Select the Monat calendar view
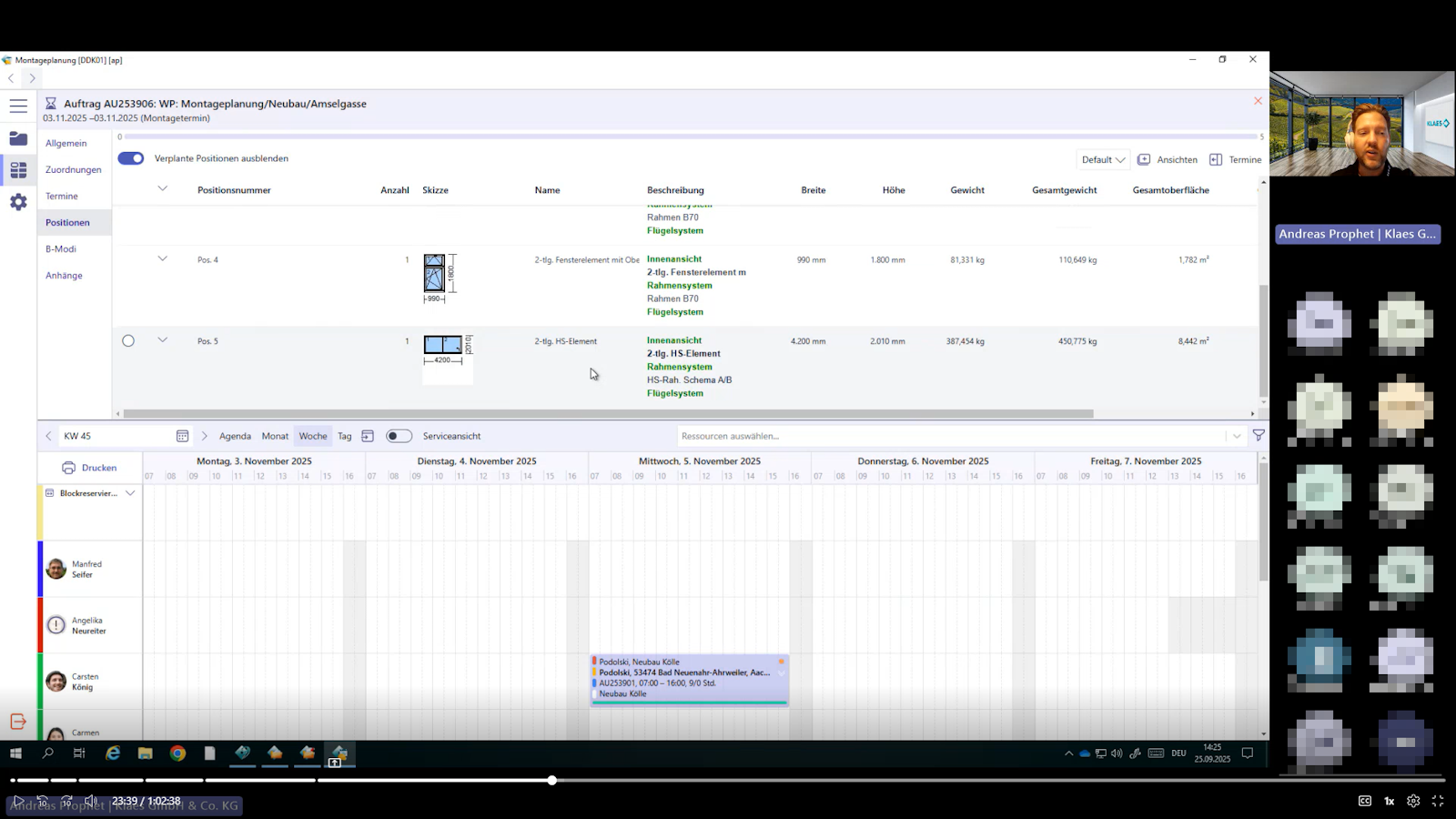The height and width of the screenshot is (819, 1456). click(275, 436)
